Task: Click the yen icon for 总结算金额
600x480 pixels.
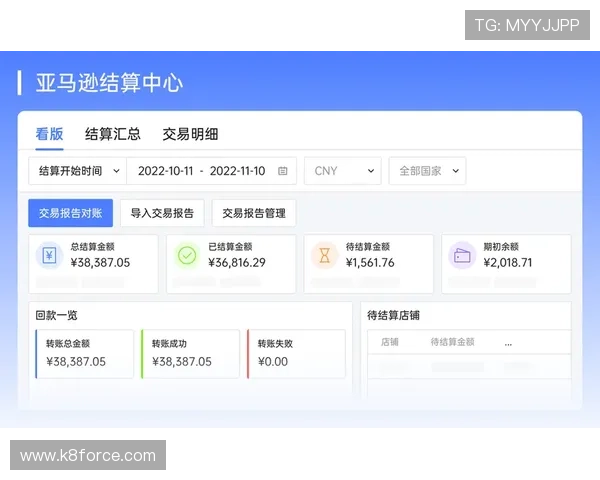Action: (x=49, y=255)
